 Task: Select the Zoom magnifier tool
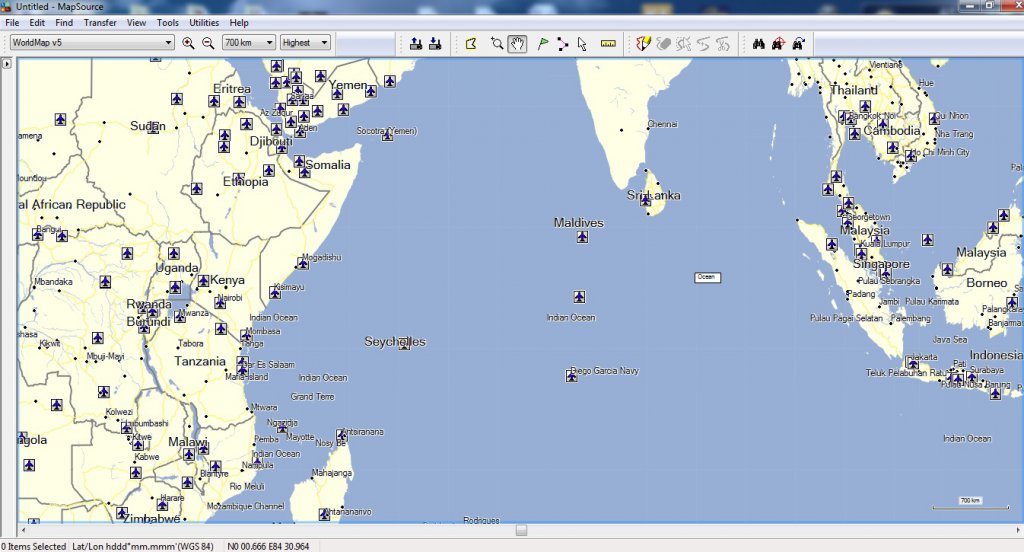497,43
